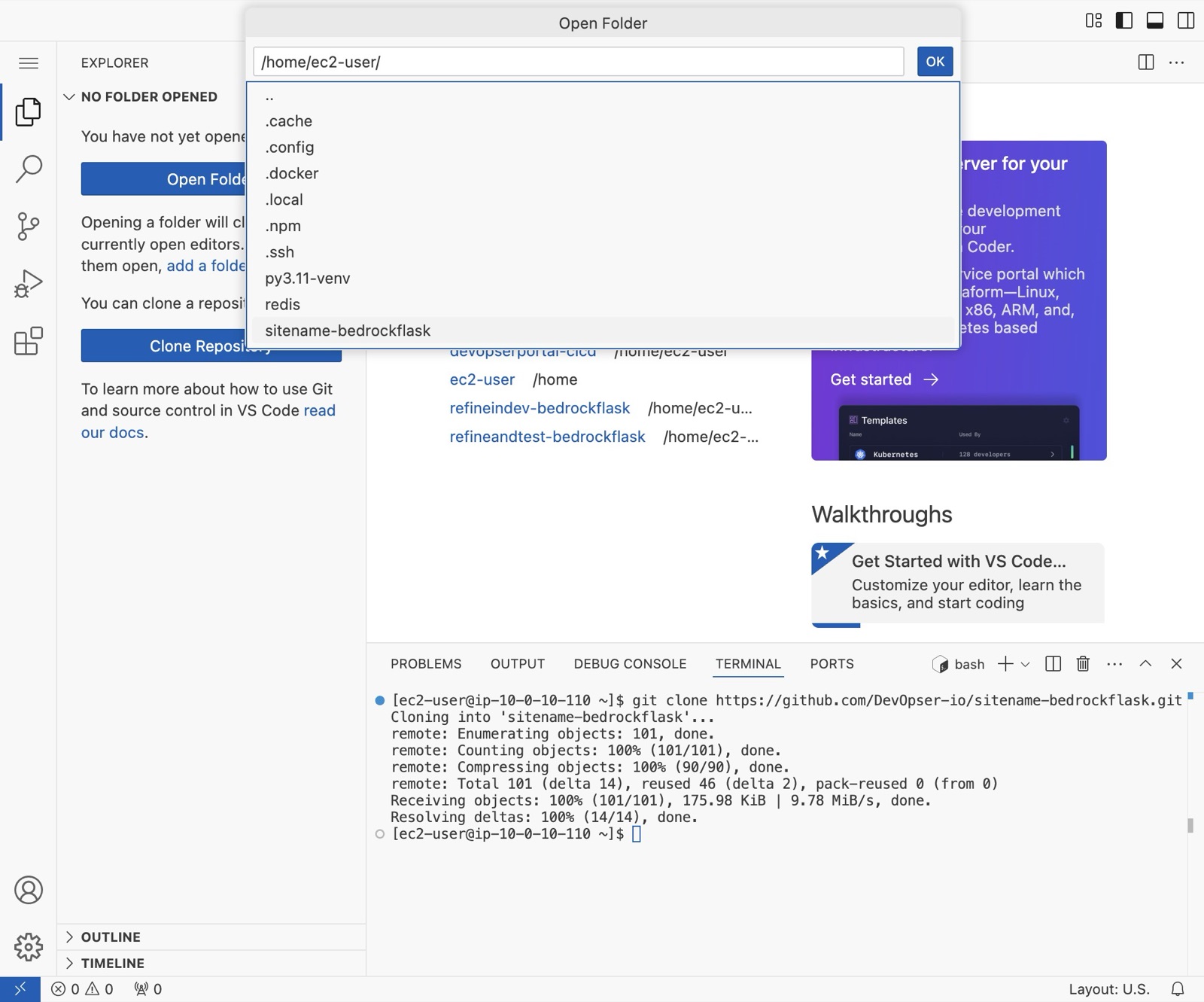This screenshot has width=1204, height=1002.
Task: Open errors and warnings count in status bar
Action: click(82, 989)
